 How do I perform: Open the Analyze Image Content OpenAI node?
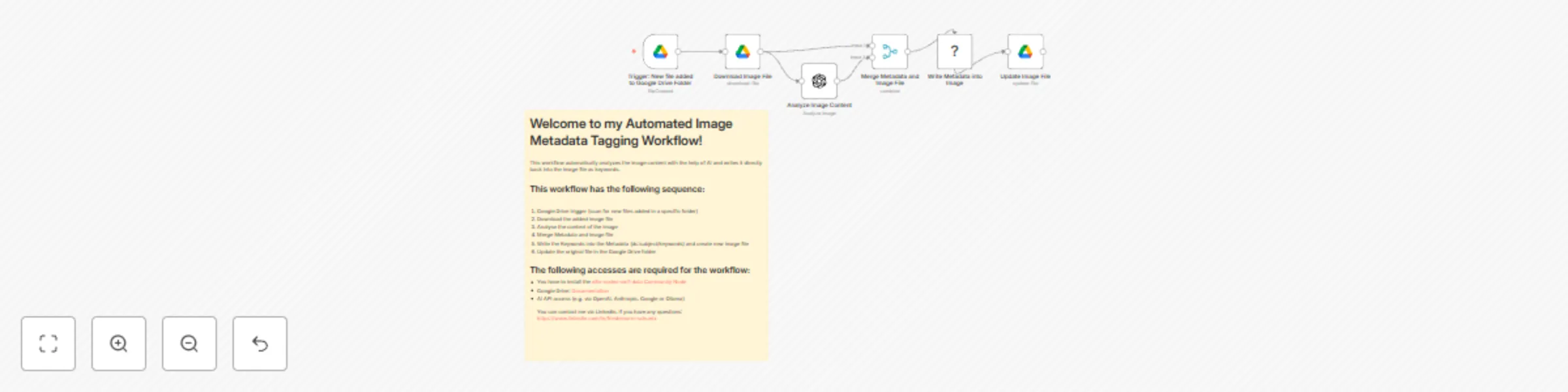(x=819, y=81)
